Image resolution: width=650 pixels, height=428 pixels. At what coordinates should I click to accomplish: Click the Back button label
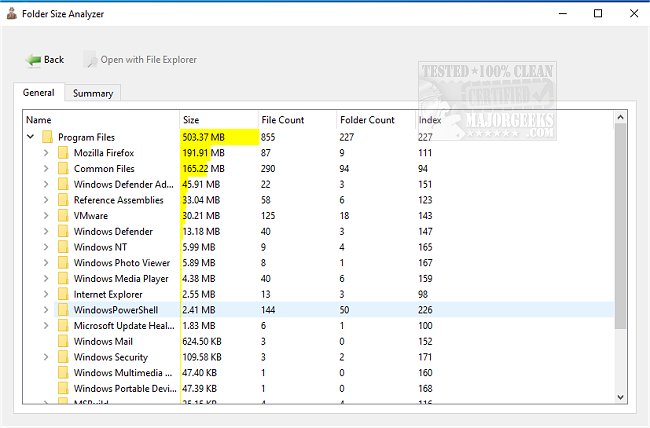pos(54,60)
